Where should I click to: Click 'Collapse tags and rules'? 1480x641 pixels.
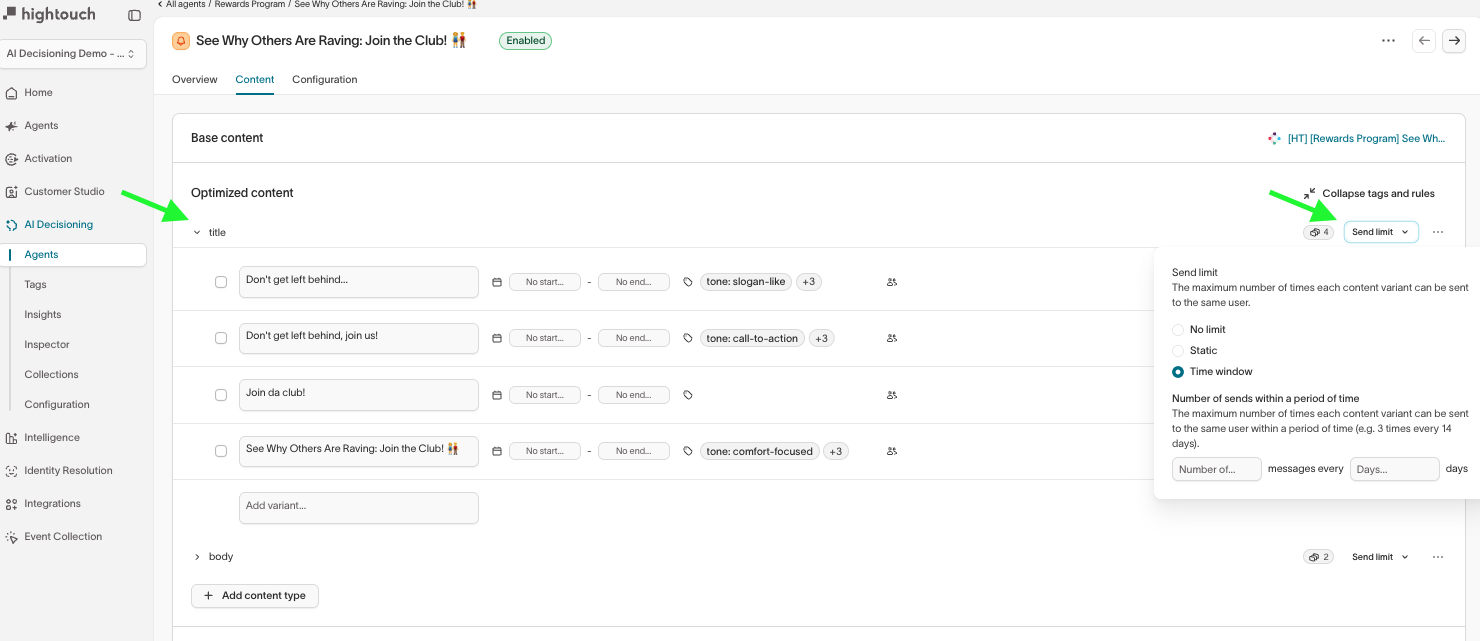point(1369,193)
